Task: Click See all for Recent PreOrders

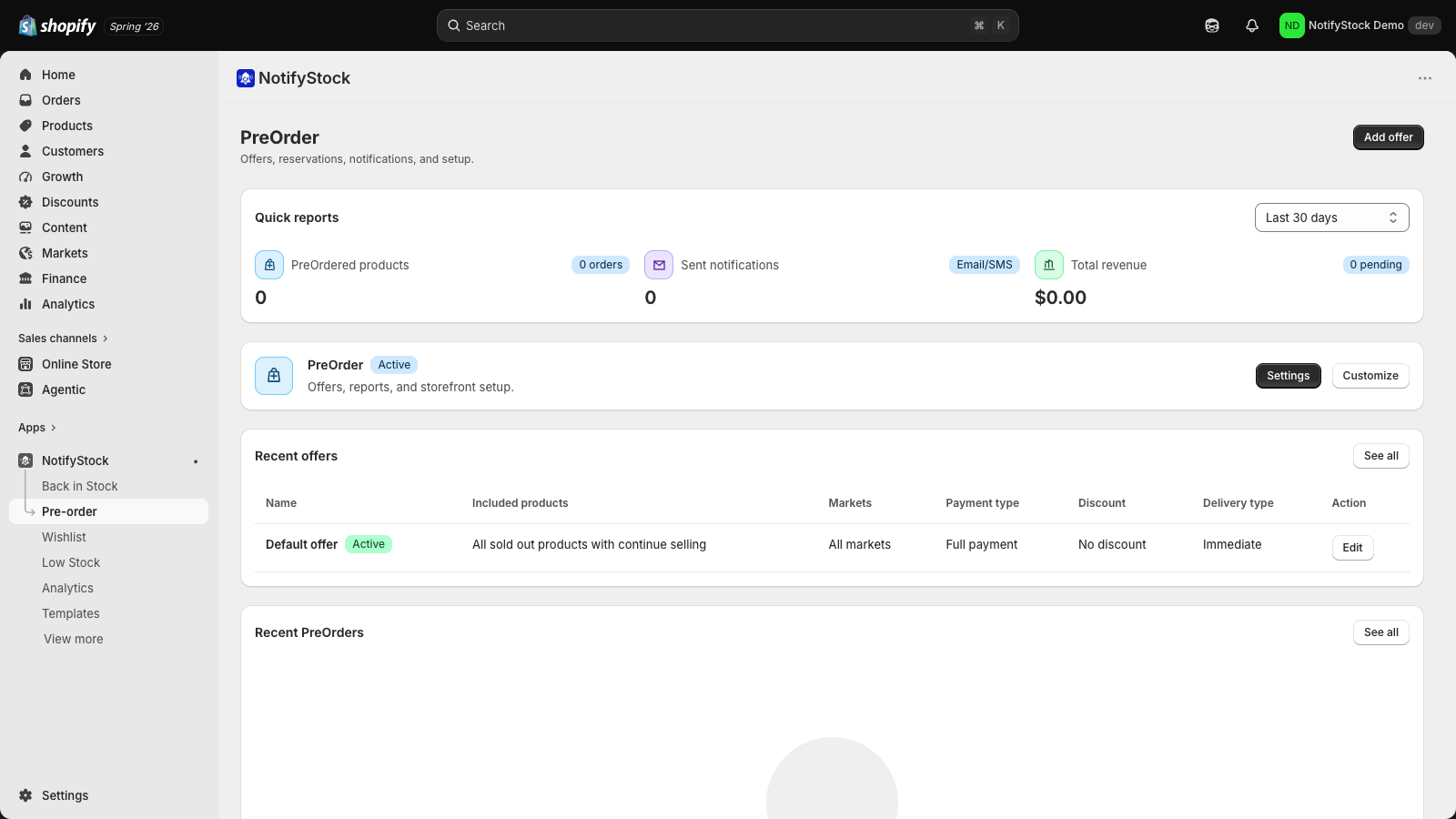Action: click(x=1381, y=632)
